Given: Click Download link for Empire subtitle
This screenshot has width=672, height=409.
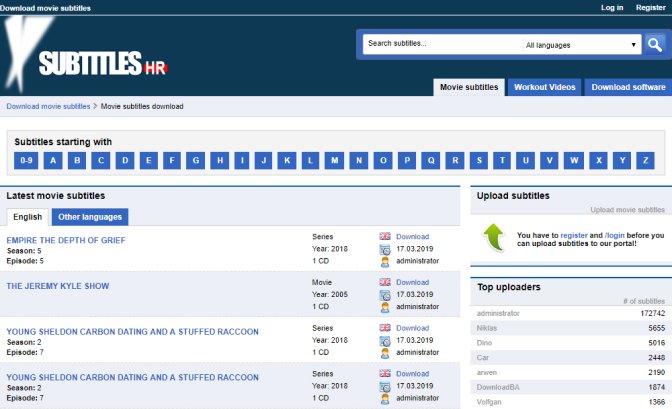Looking at the screenshot, I should tap(412, 236).
